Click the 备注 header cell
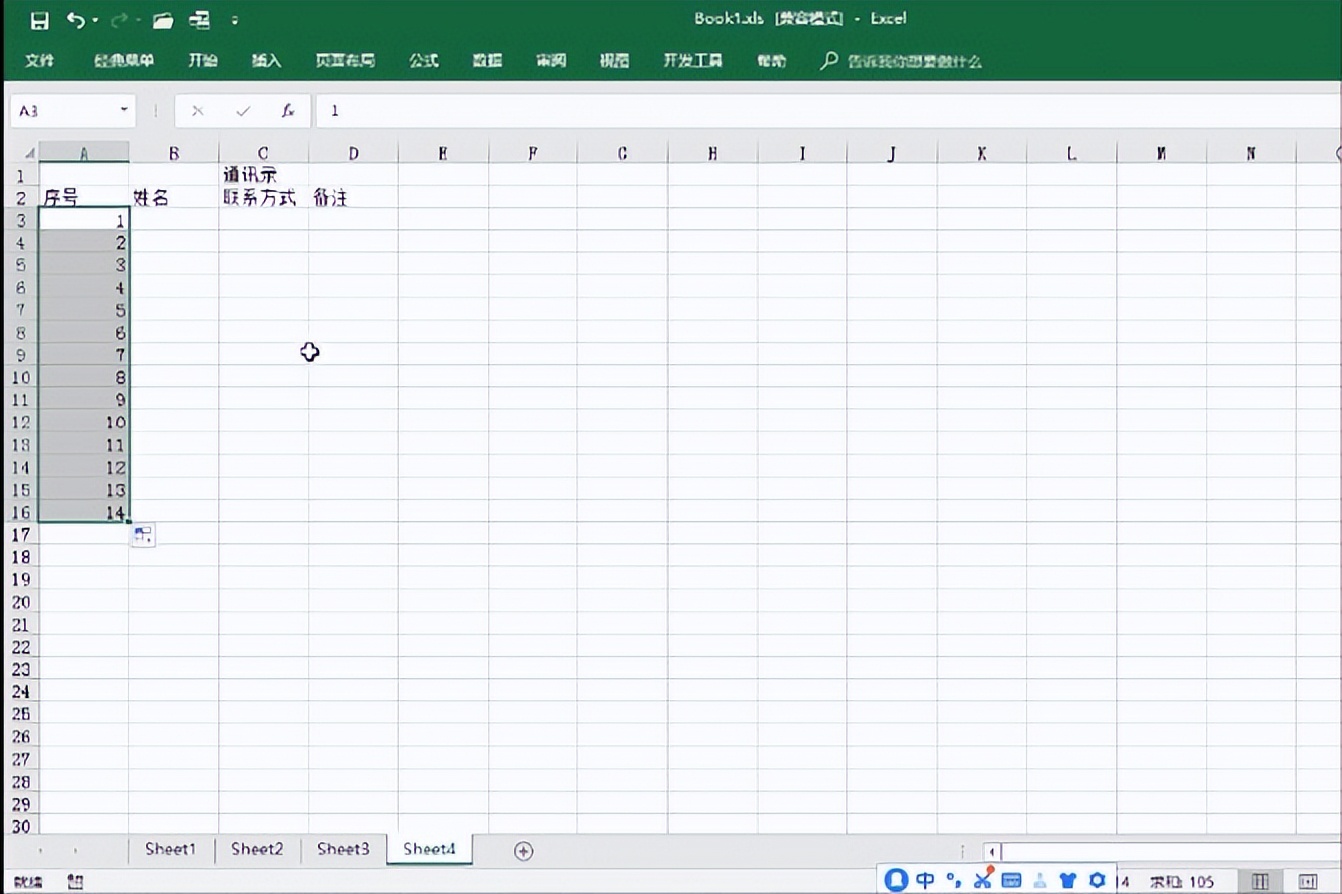1342x894 pixels. point(353,197)
